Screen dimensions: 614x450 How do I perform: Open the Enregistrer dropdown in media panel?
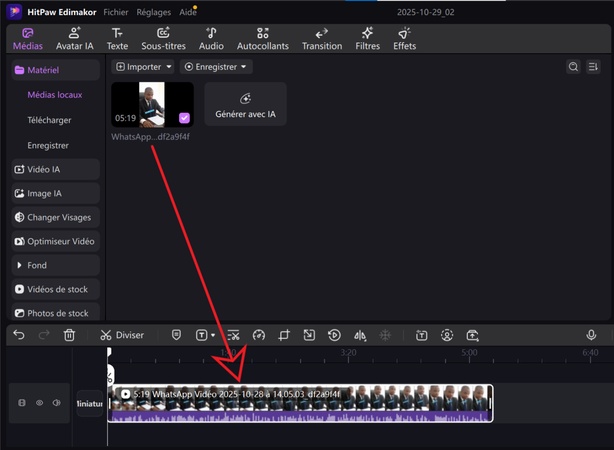(x=217, y=67)
